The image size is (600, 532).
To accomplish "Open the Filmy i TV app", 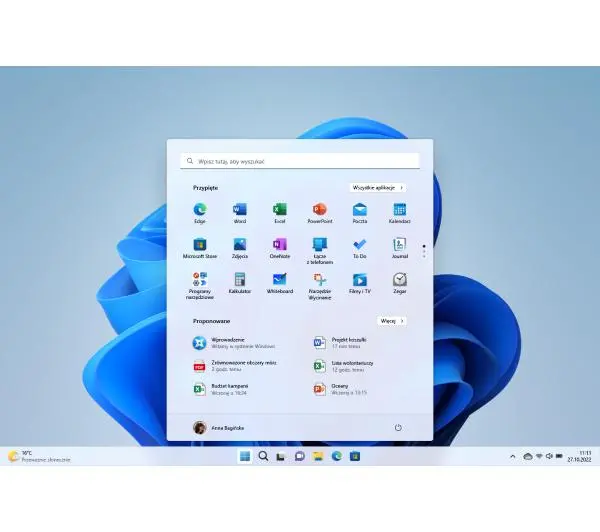I will (360, 283).
